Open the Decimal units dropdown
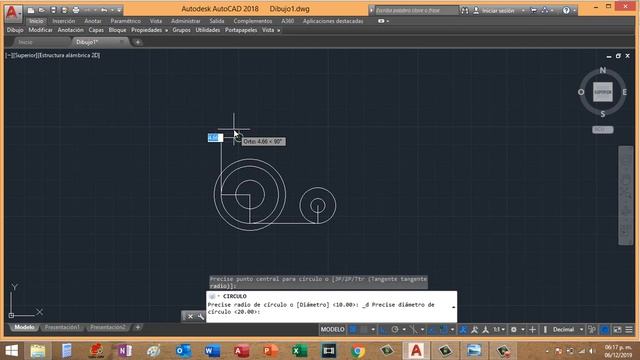The width and height of the screenshot is (640, 360). [x=567, y=329]
